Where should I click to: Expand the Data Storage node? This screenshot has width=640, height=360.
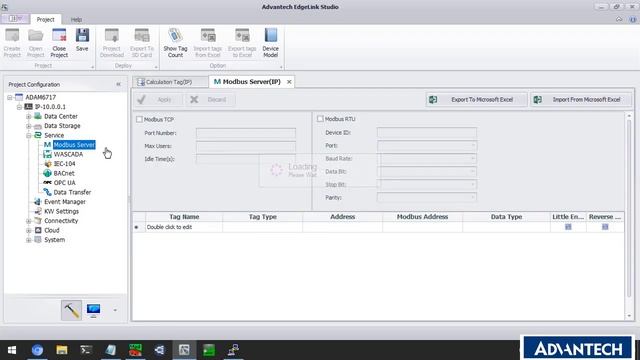tap(29, 126)
